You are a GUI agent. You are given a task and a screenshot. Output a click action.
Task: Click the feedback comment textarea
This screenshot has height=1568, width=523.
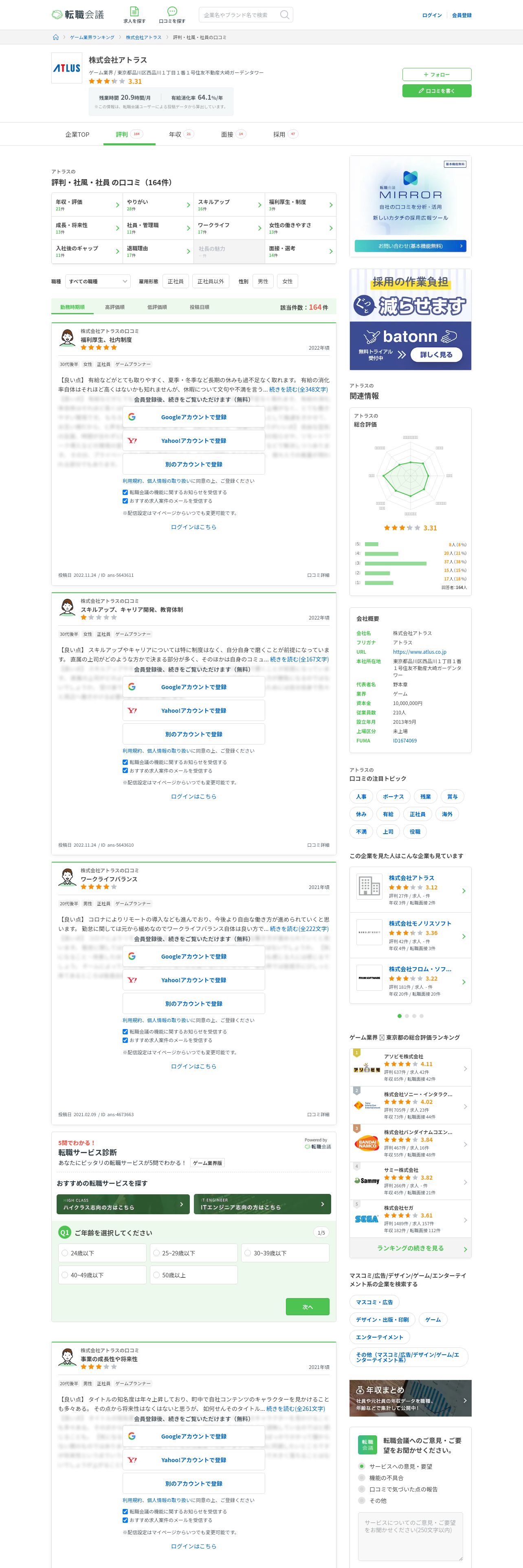point(410,1536)
